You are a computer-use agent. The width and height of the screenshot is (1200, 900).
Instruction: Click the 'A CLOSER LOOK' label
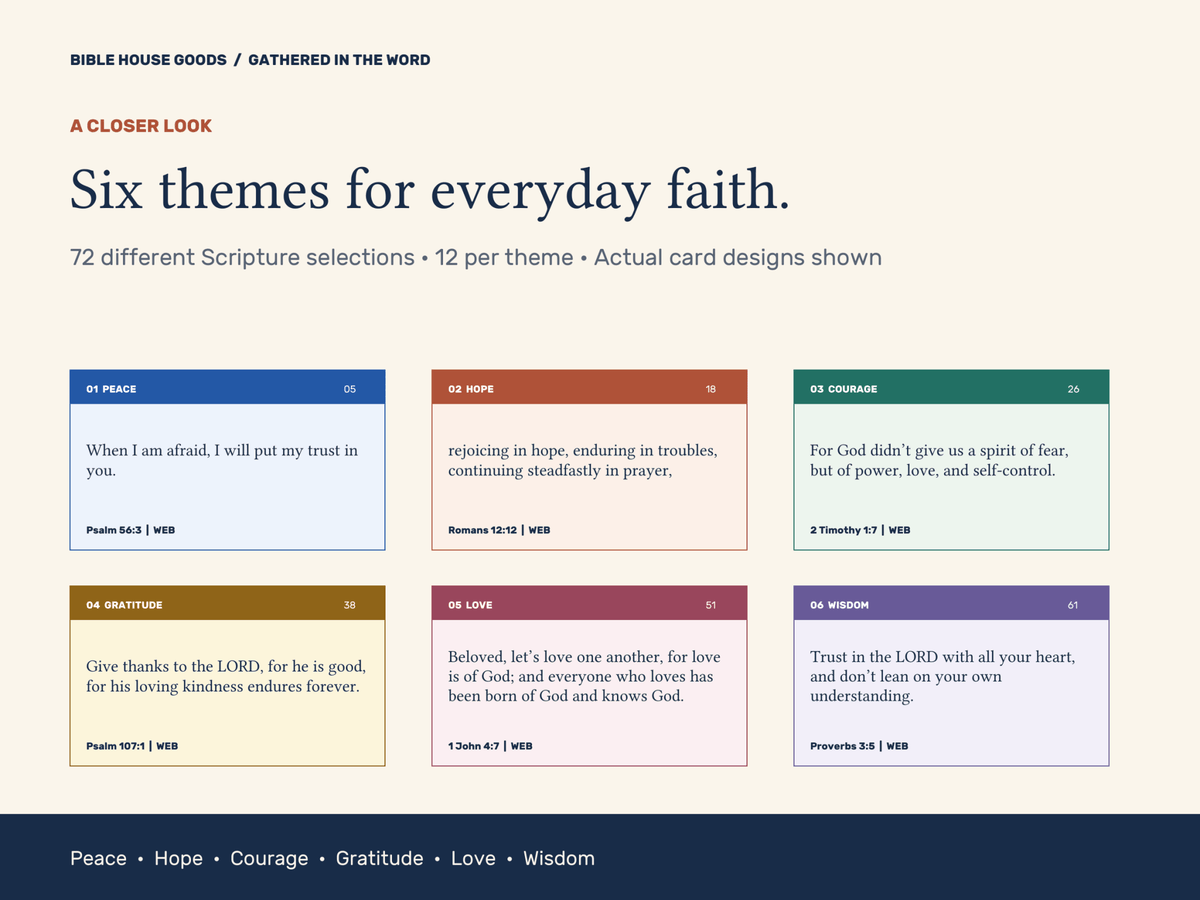[141, 126]
